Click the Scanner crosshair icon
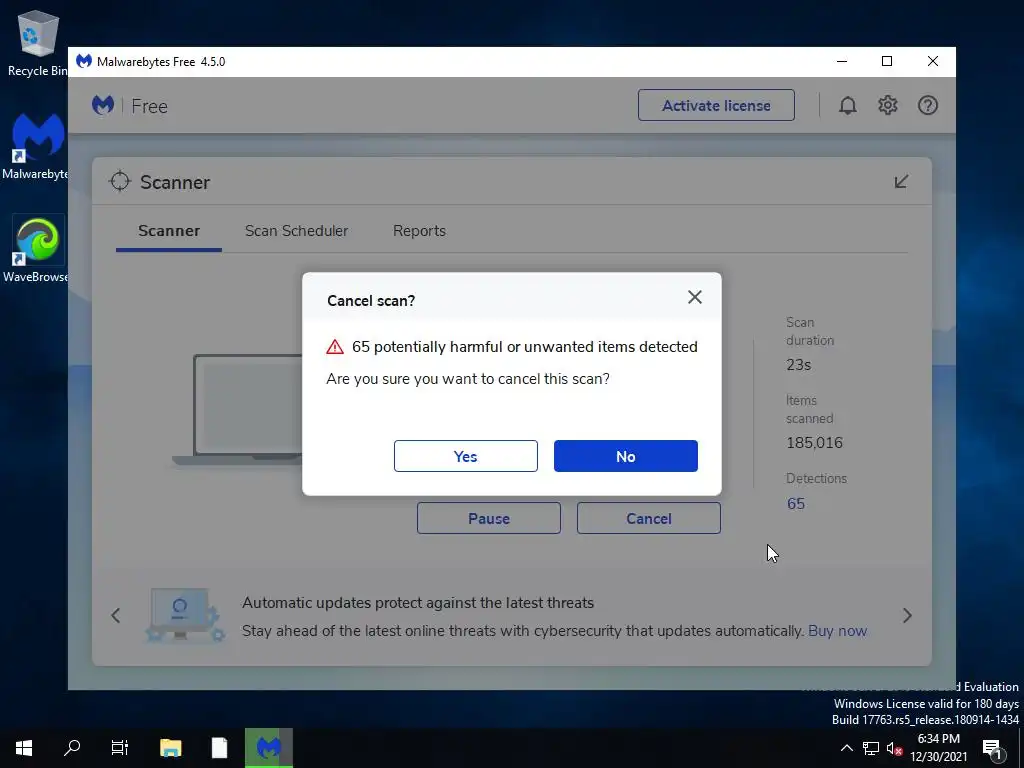This screenshot has width=1024, height=768. [120, 182]
